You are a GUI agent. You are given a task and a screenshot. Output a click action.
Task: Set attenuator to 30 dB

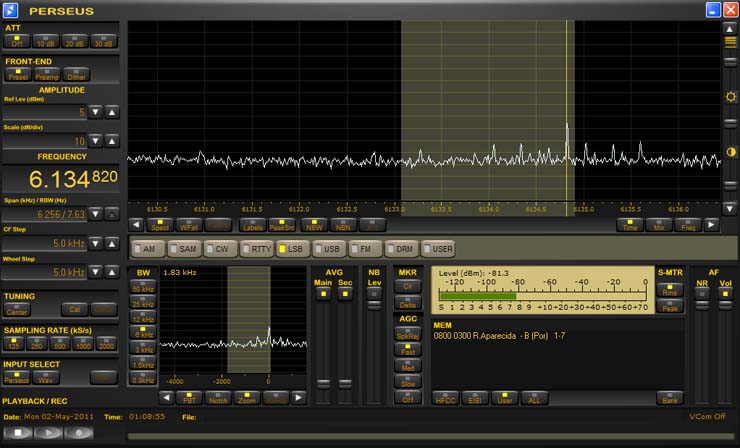pos(104,42)
